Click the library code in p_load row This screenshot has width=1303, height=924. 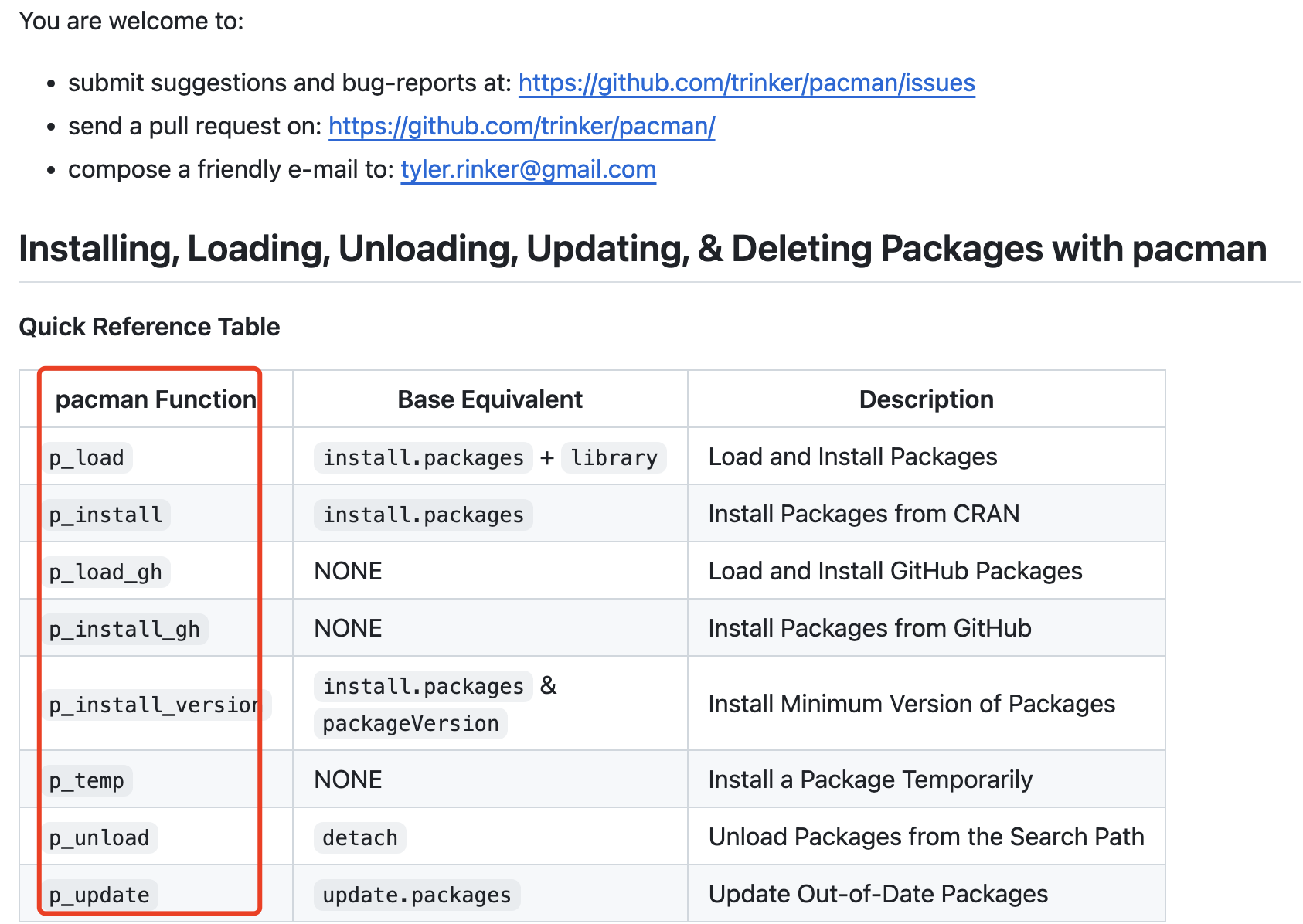pos(614,457)
